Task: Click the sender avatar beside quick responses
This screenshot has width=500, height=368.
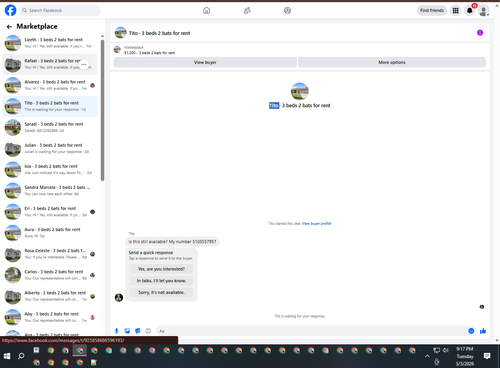Action: tap(119, 297)
